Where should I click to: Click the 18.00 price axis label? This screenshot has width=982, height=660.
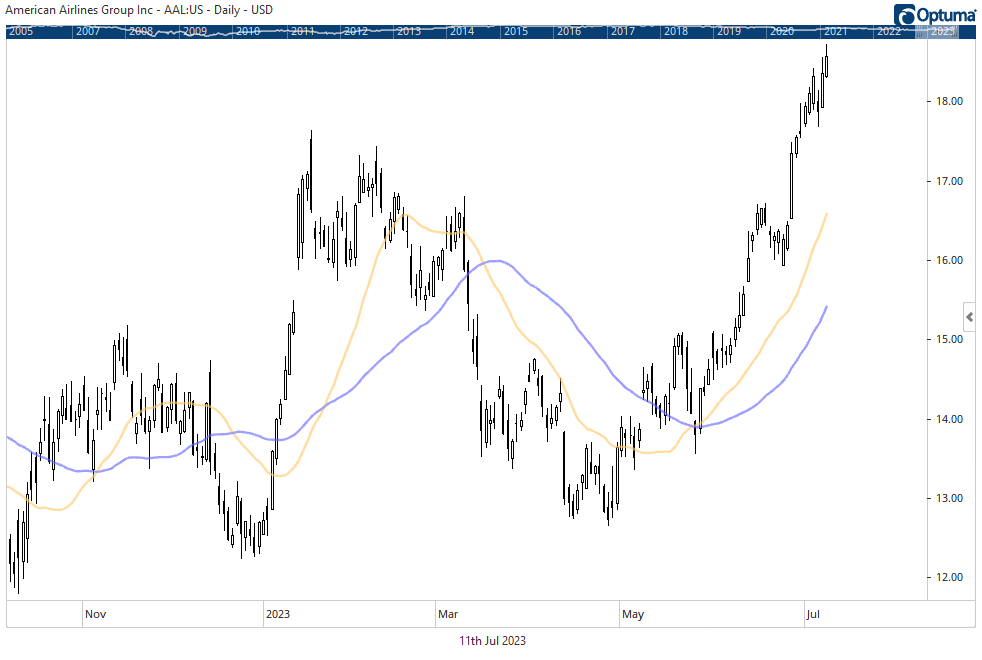point(949,101)
